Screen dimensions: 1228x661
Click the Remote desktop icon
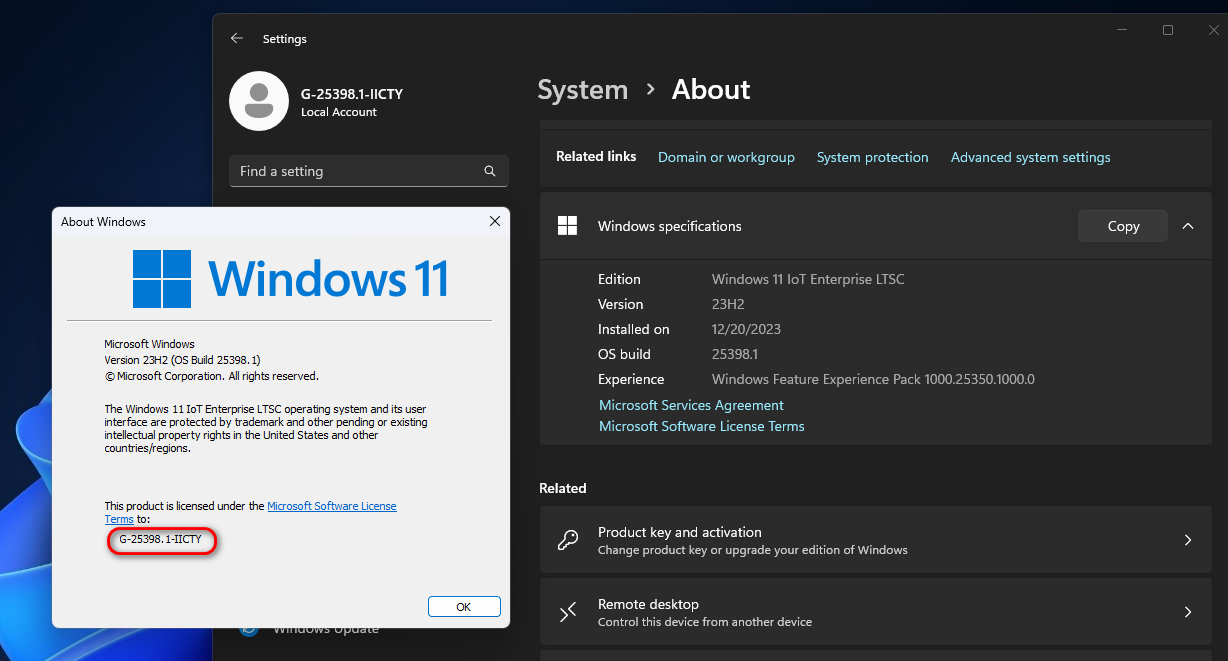point(567,612)
